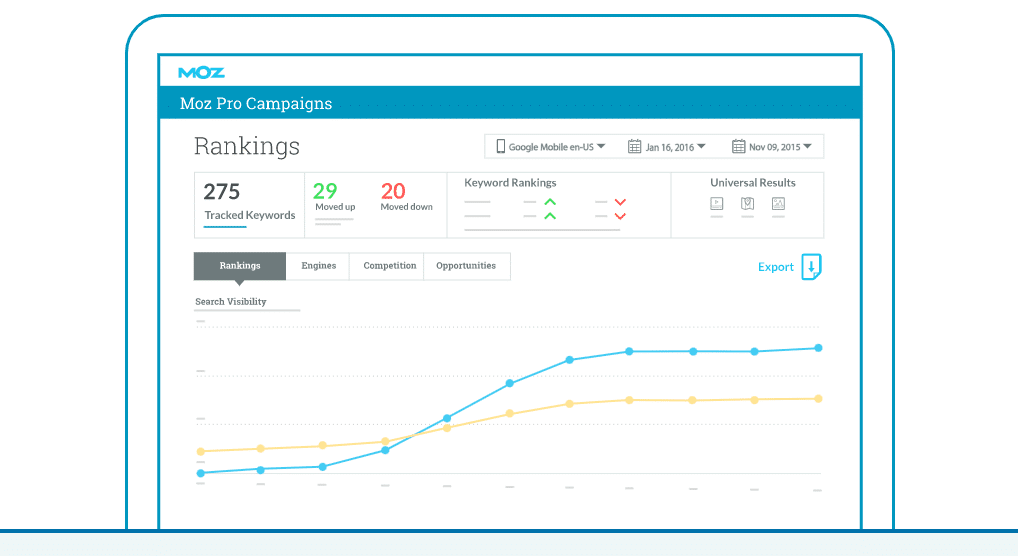Click the mobile device icon beside Google Mobile
Image resolution: width=1018 pixels, height=556 pixels.
tap(501, 146)
